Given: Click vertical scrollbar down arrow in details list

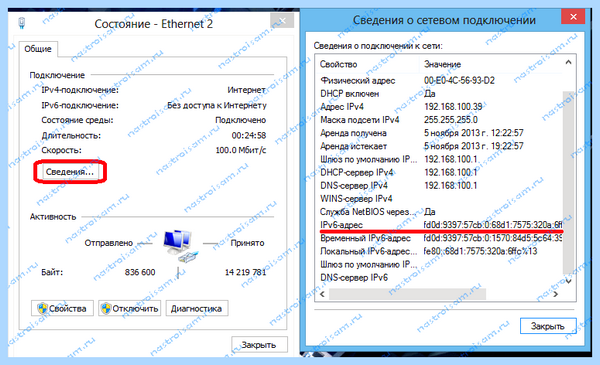Looking at the screenshot, I should 568,281.
